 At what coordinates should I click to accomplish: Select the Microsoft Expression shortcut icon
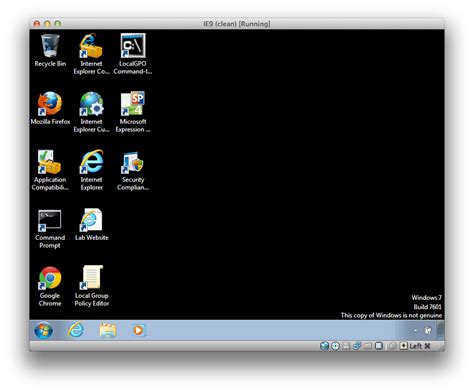(x=133, y=112)
